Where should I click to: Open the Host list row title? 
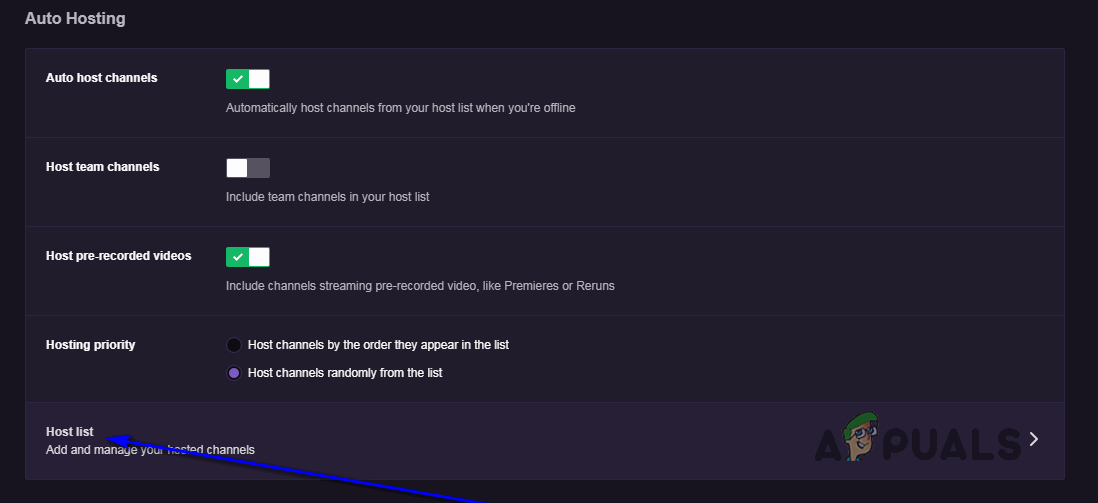coord(70,432)
